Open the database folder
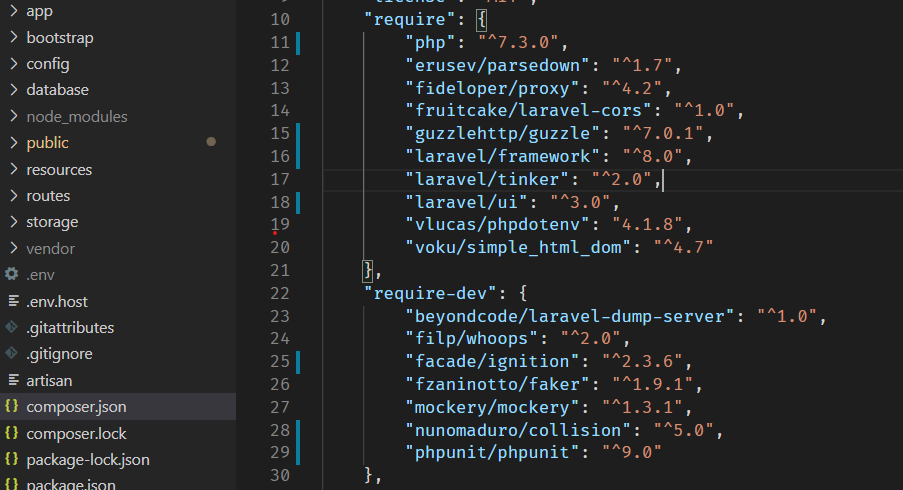 pos(58,90)
